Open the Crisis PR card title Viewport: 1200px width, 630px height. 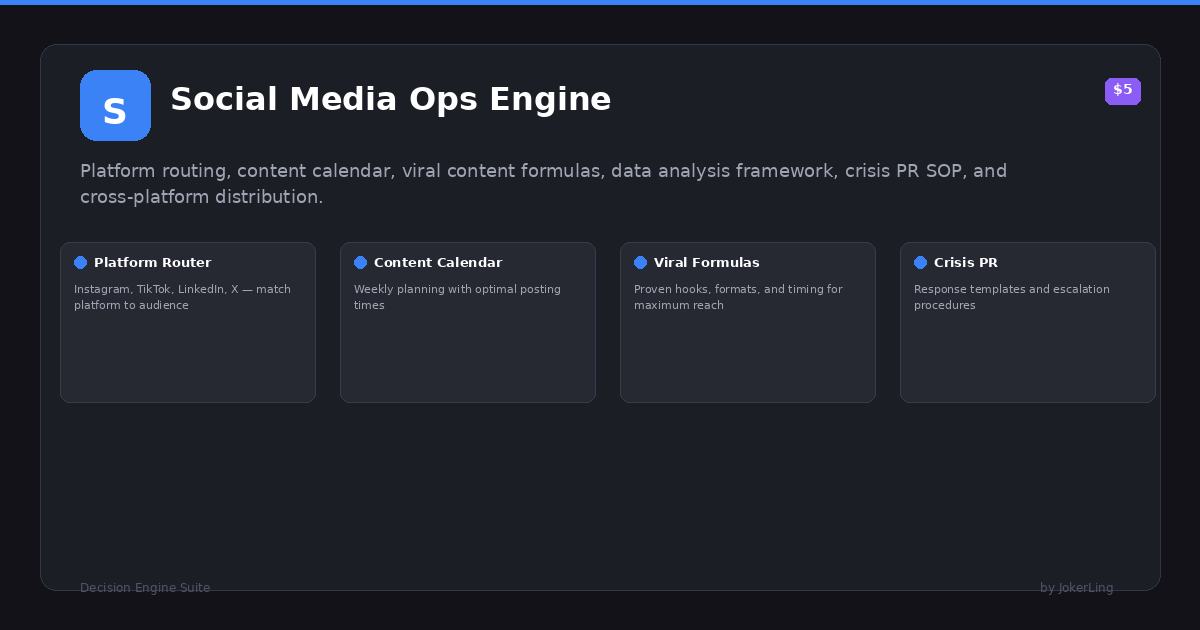tap(965, 263)
